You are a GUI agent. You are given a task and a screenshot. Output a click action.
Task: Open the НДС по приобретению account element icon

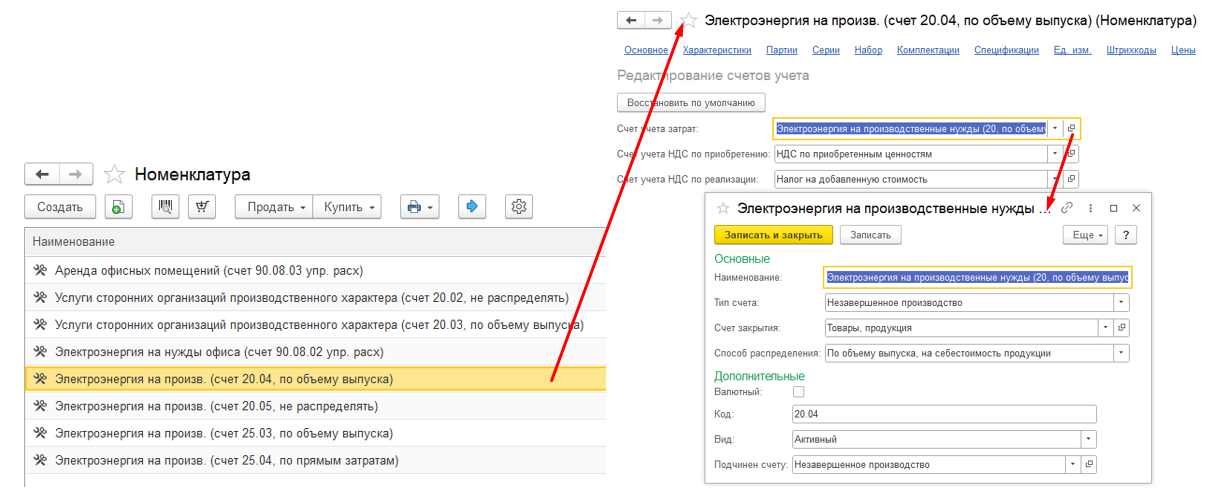click(x=1071, y=154)
